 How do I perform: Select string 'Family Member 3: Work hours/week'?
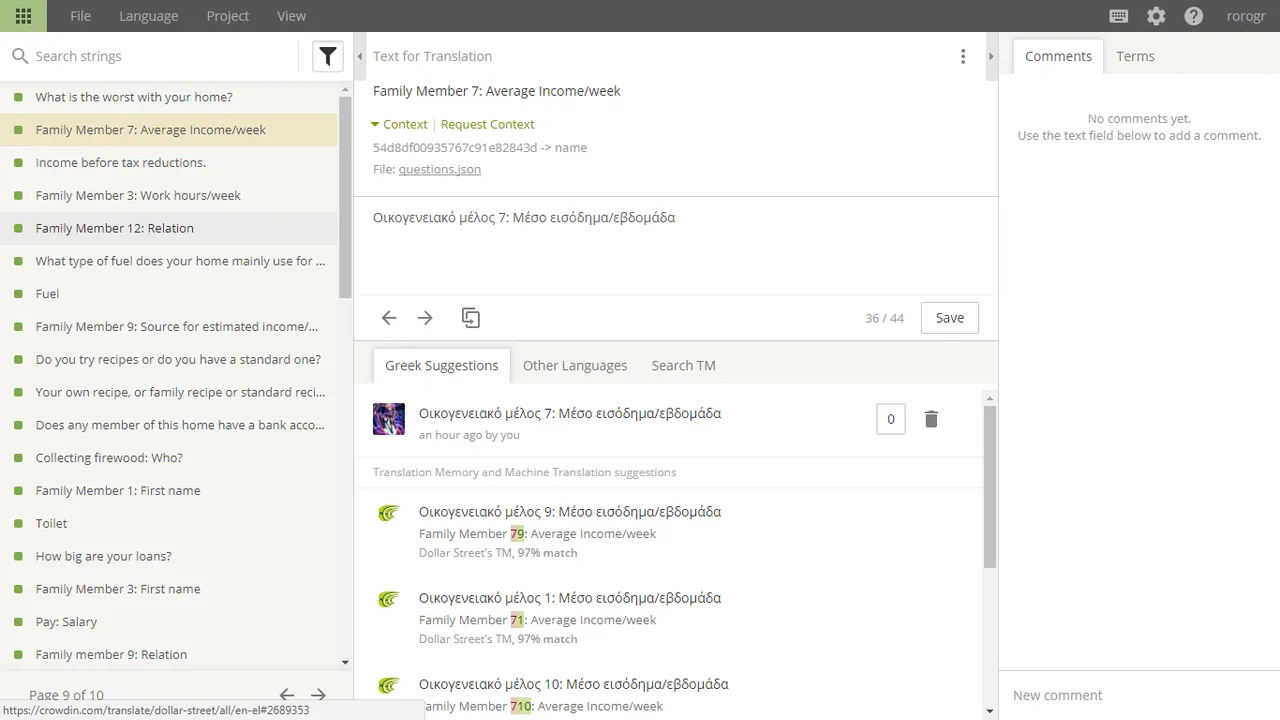169,195
